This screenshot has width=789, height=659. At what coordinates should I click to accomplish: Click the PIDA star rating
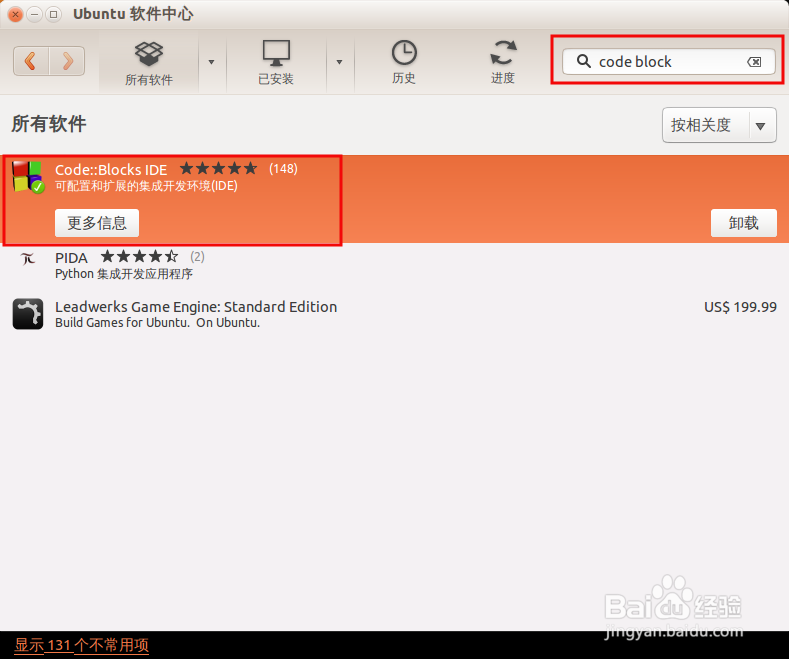pyautogui.click(x=139, y=257)
